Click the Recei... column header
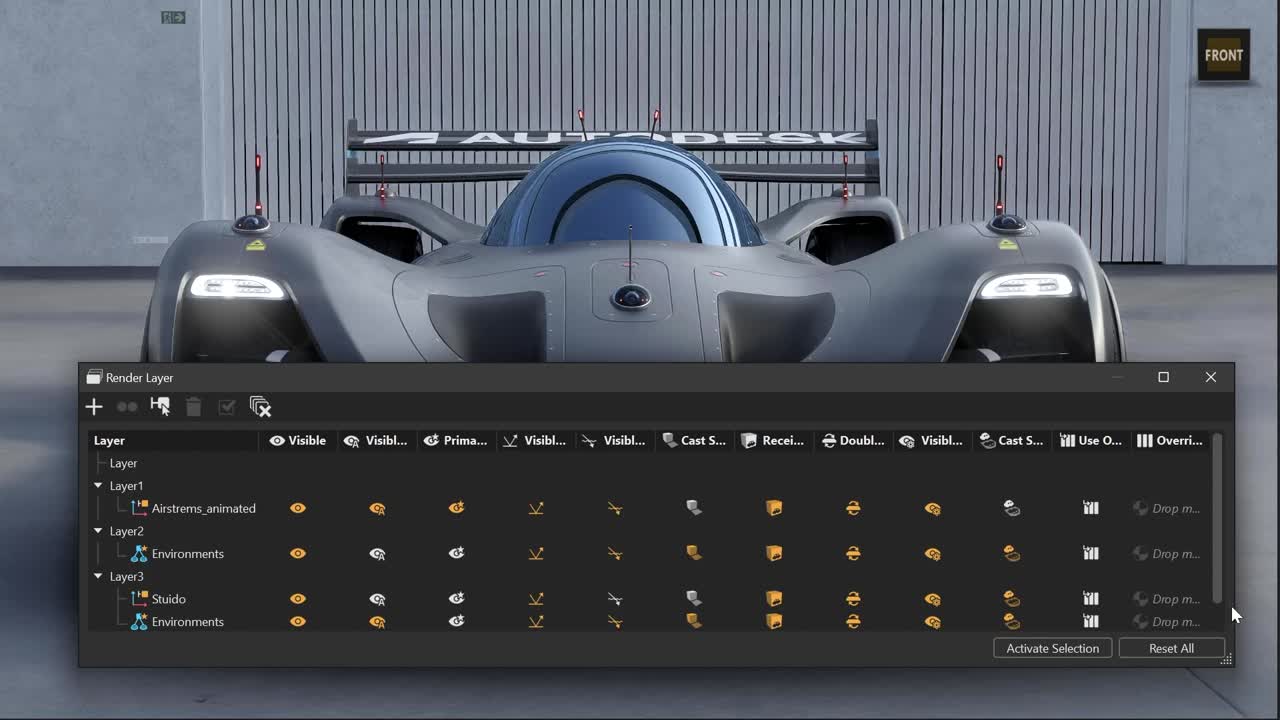The height and width of the screenshot is (720, 1280). click(774, 440)
